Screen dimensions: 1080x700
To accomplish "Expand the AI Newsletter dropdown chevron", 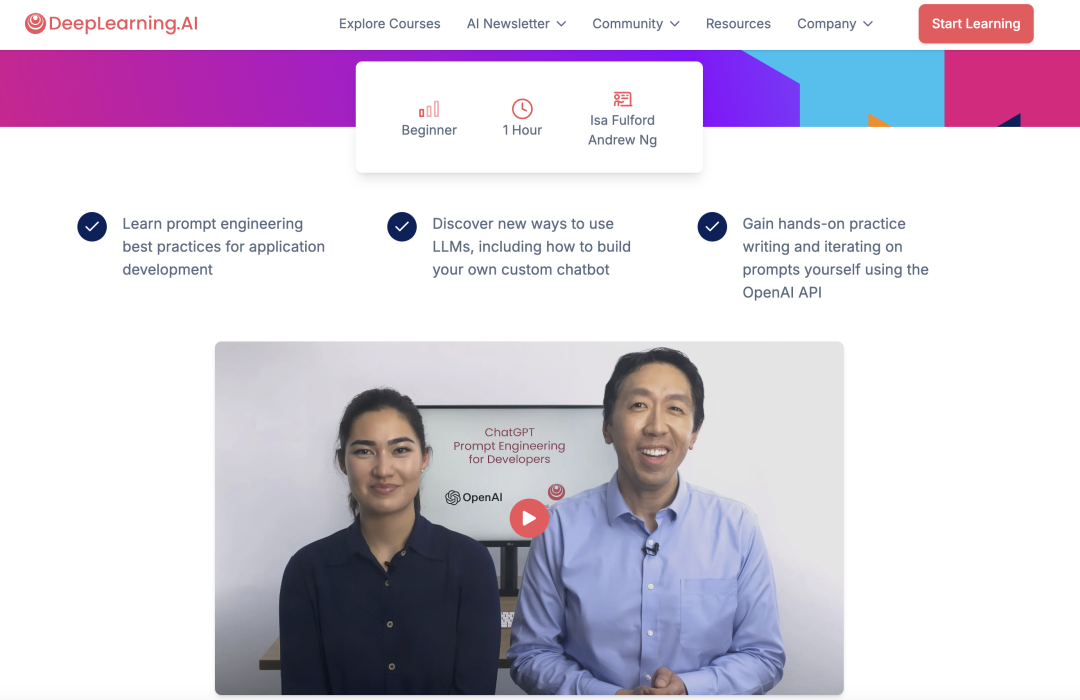I will click(561, 23).
